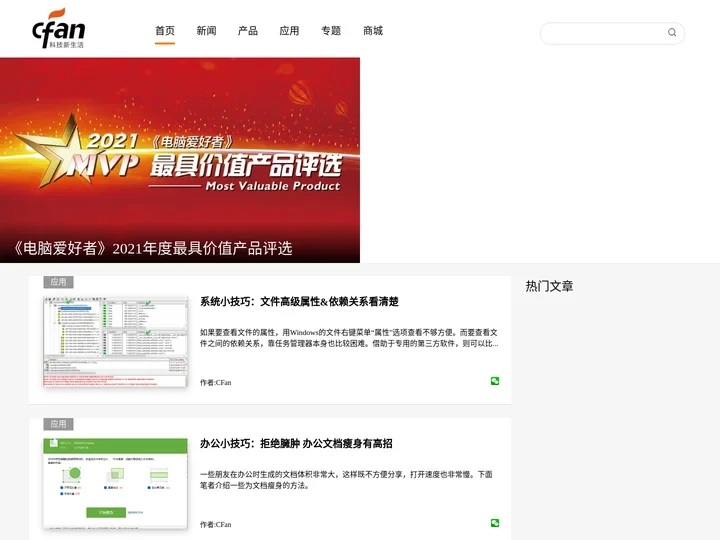
Task: Click 作者:CFan under 系统小技巧 article
Action: pos(215,382)
